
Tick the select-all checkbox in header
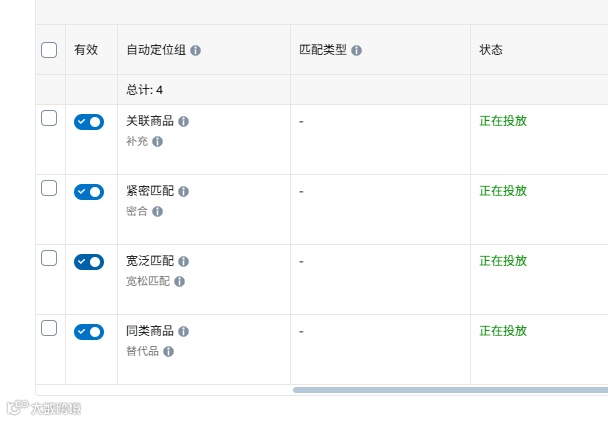click(x=49, y=50)
